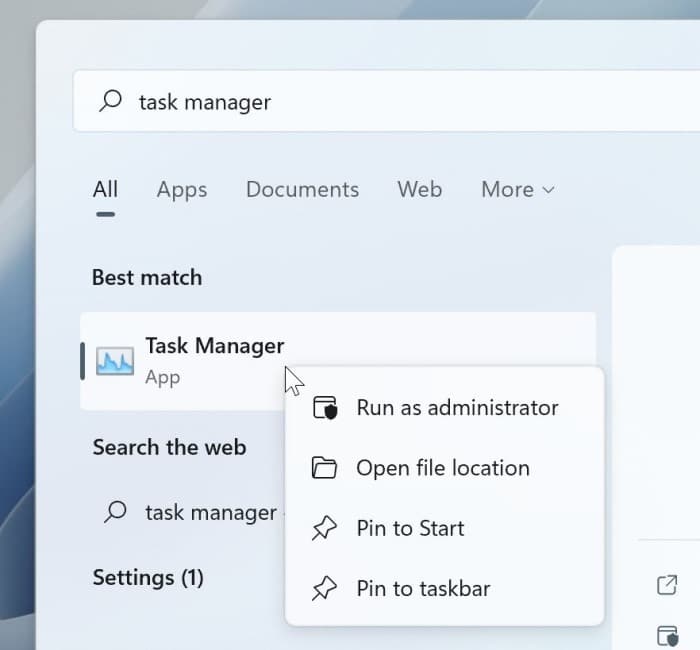Click the Task Manager app icon
This screenshot has height=650, width=700.
[x=115, y=361]
